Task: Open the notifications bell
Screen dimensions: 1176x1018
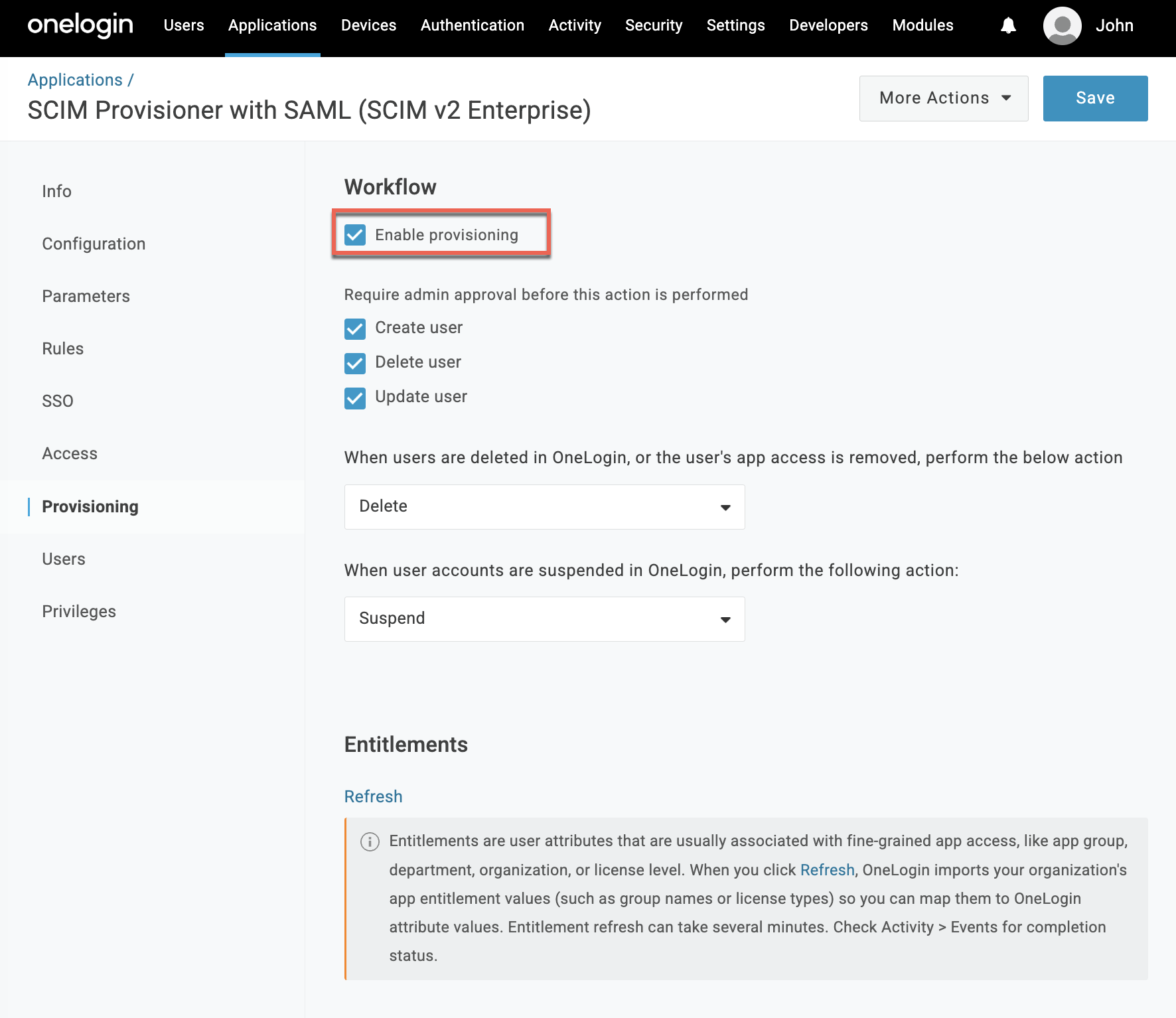Action: [x=1007, y=25]
